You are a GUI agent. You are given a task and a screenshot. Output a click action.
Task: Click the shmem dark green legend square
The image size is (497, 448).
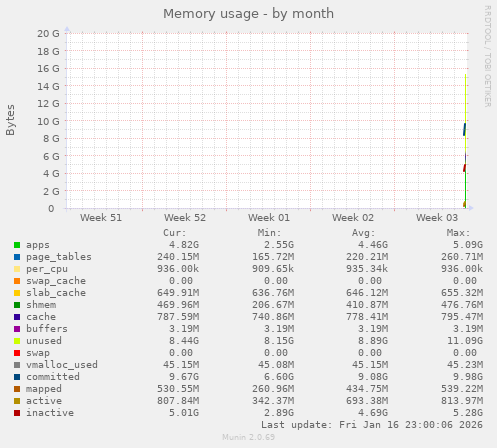17,305
